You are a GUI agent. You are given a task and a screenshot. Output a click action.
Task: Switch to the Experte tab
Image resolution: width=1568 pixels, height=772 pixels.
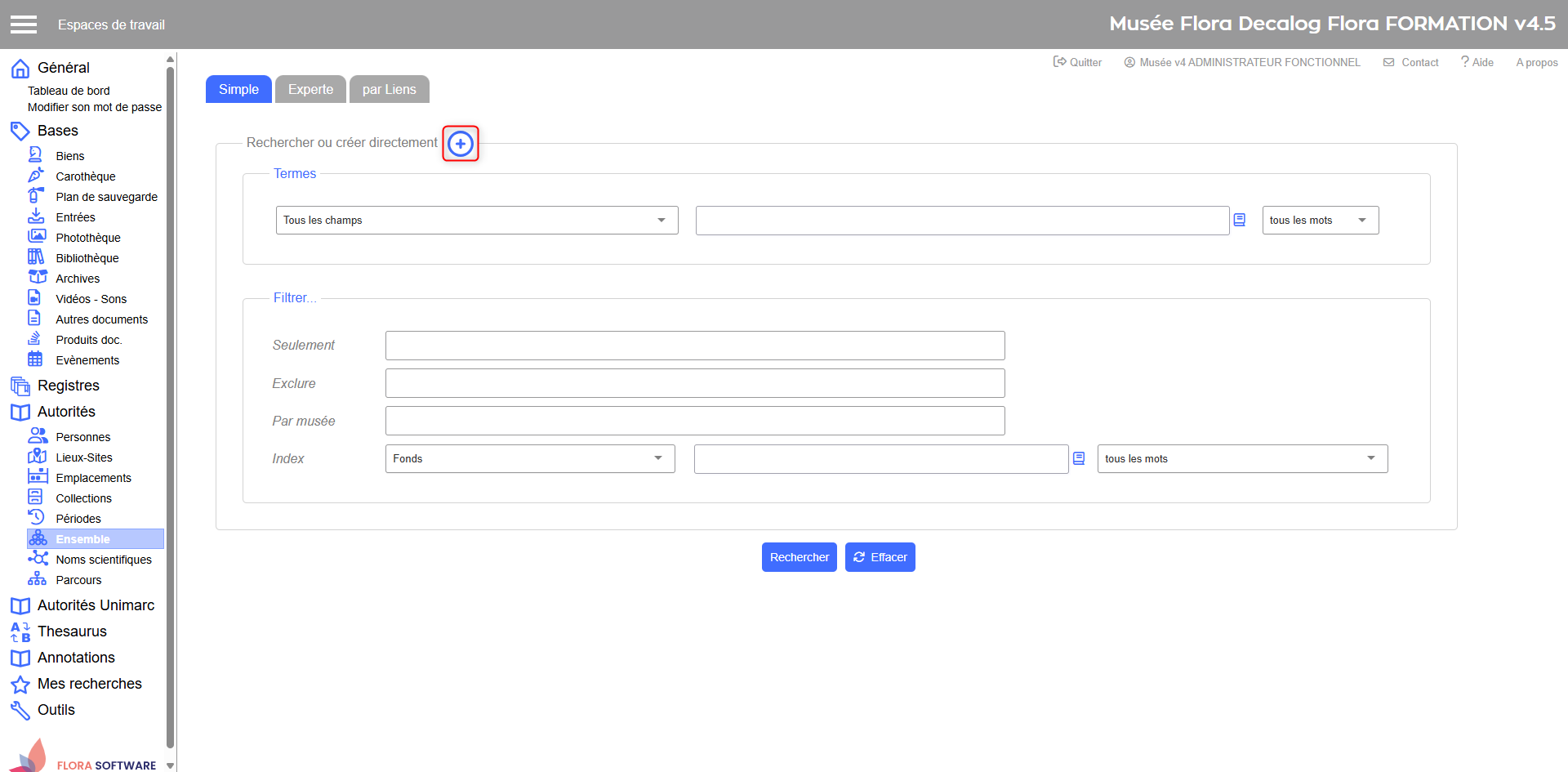[310, 89]
